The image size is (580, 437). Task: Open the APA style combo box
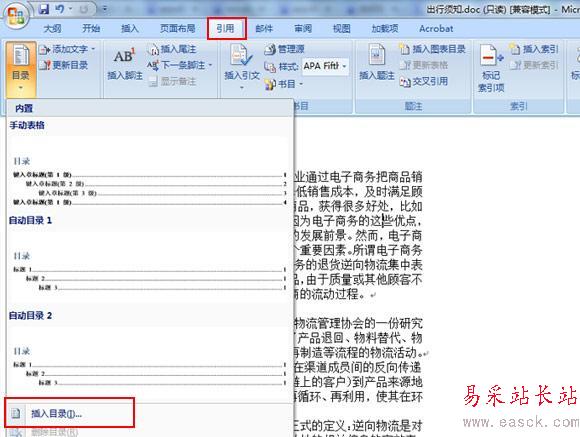[x=325, y=66]
